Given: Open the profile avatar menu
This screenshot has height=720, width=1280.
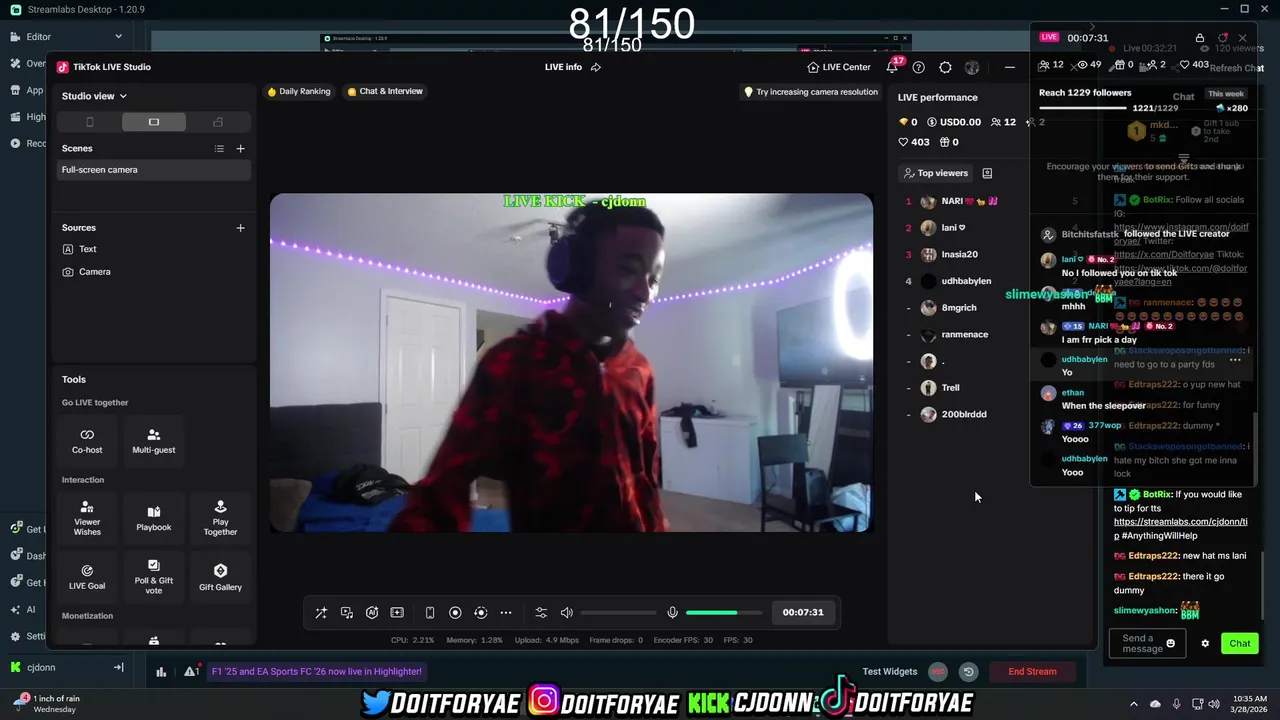Looking at the screenshot, I should pos(972,67).
